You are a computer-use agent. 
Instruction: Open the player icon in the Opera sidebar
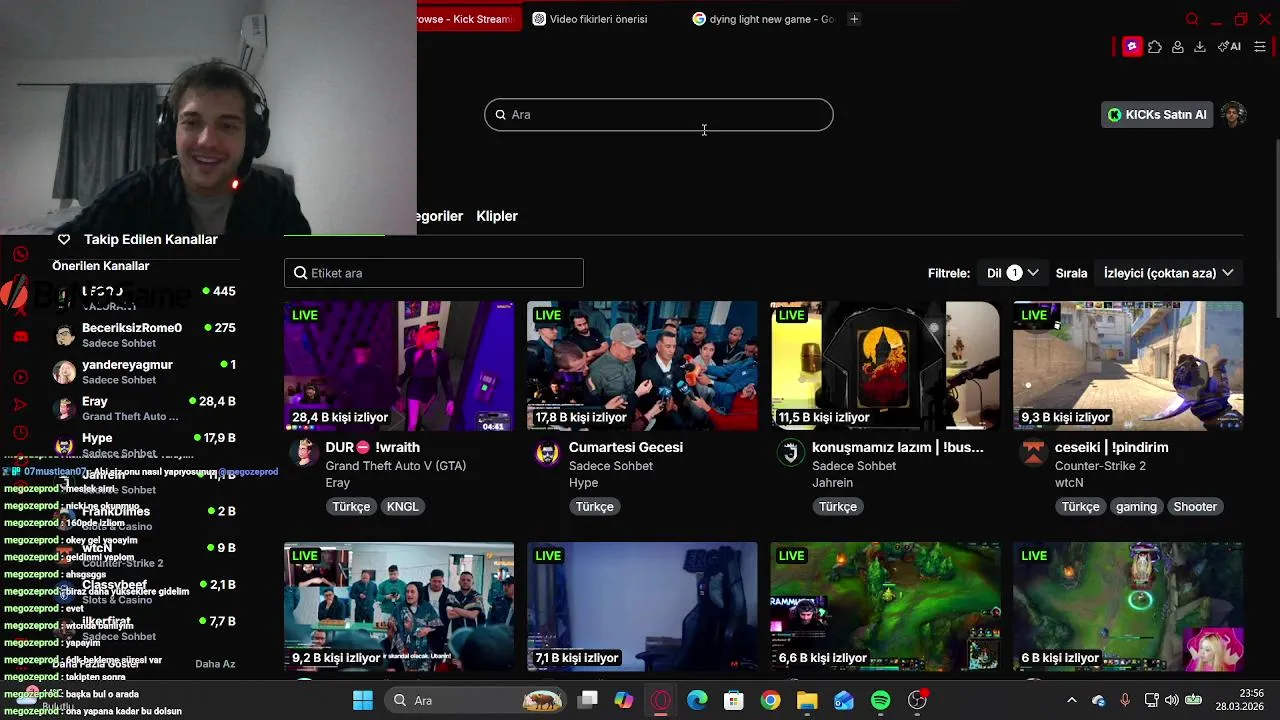pos(20,377)
